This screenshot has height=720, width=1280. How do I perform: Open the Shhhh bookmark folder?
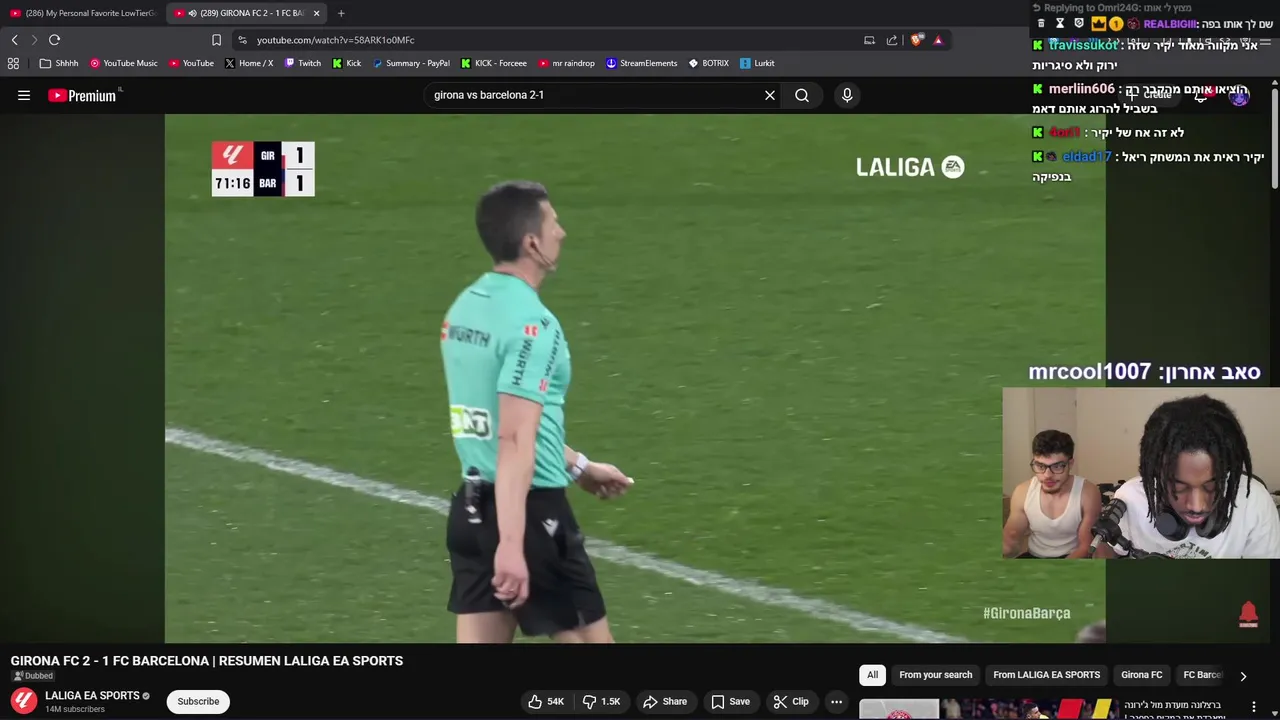click(59, 63)
